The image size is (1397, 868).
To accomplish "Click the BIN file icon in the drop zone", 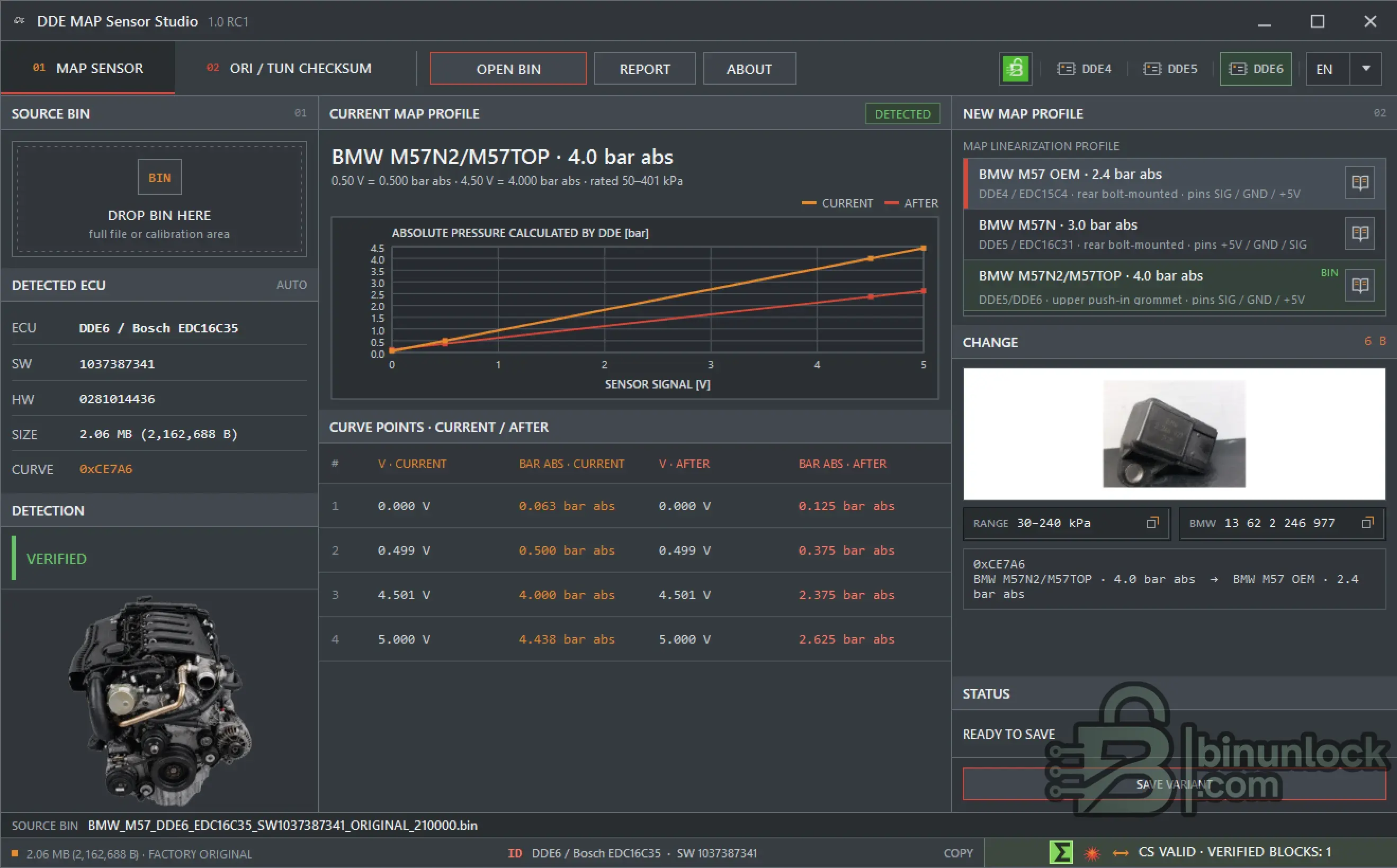I will 160,177.
